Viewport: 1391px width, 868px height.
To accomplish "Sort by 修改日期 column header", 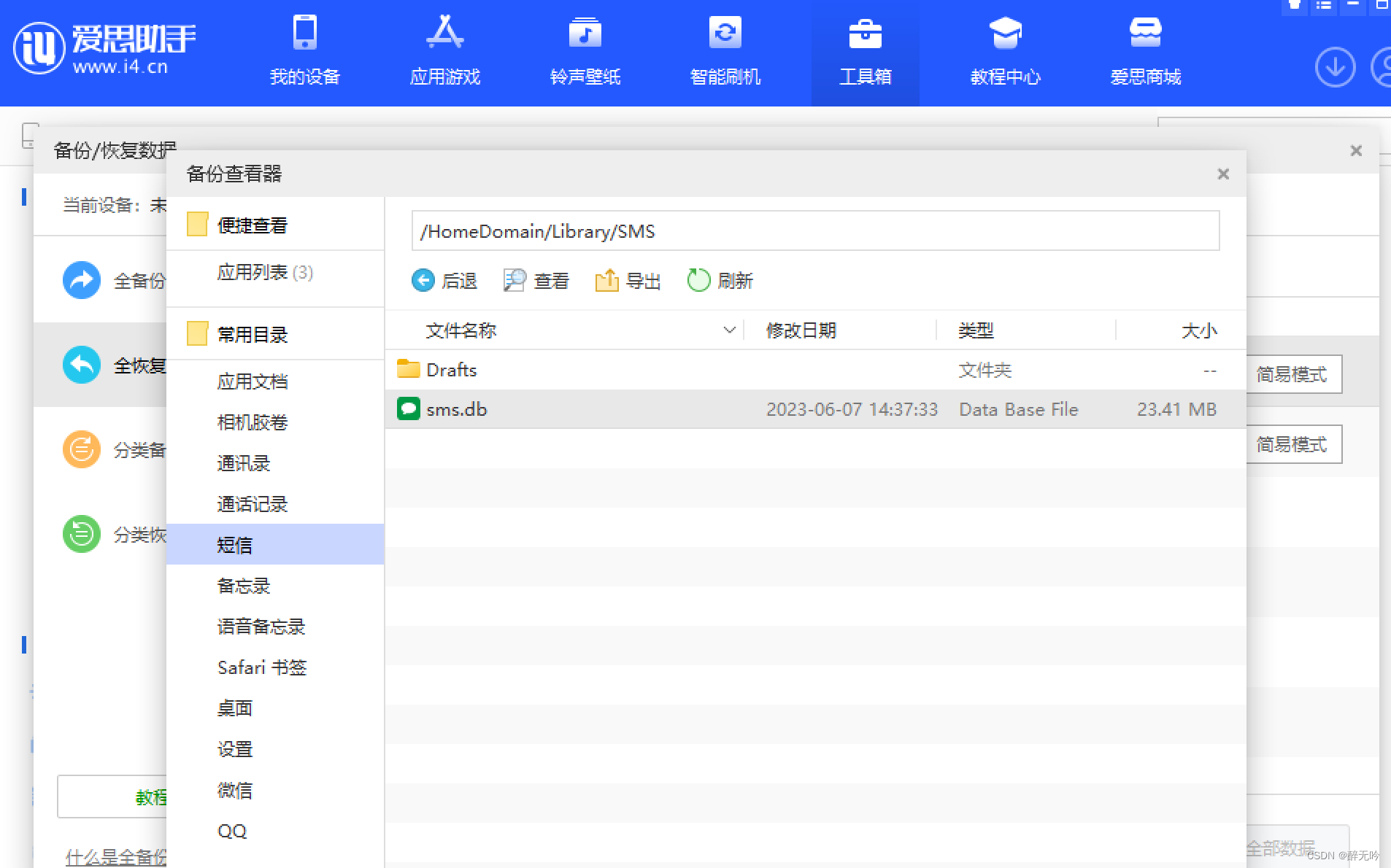I will click(x=801, y=330).
